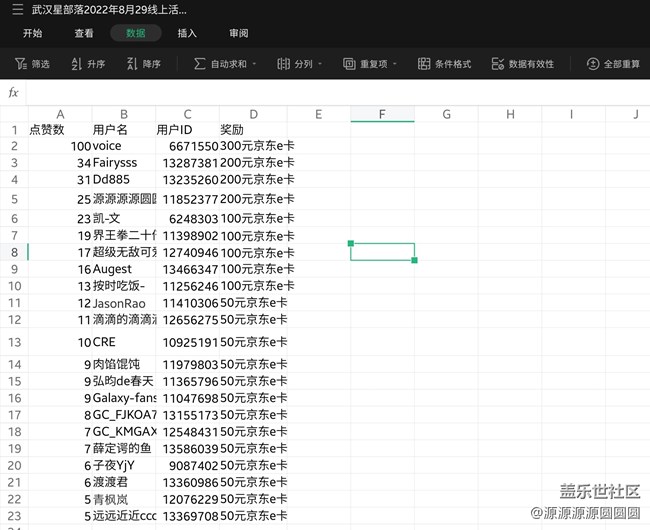Select row 13 header
The width and height of the screenshot is (650, 530).
(x=14, y=342)
